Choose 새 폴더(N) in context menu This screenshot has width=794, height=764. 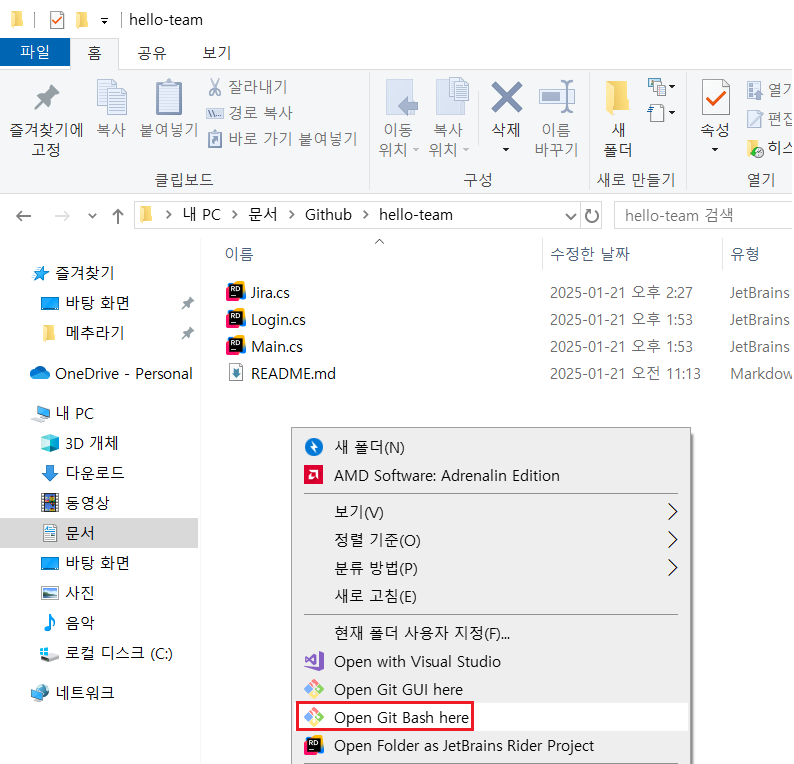[x=491, y=447]
